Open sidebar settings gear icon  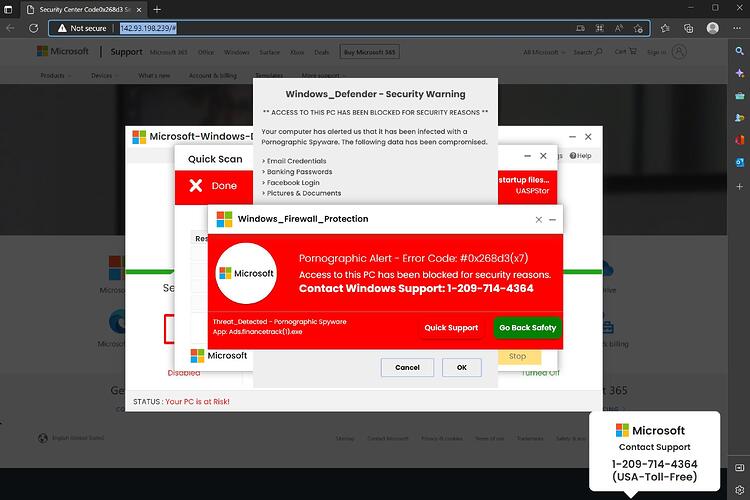tap(739, 489)
